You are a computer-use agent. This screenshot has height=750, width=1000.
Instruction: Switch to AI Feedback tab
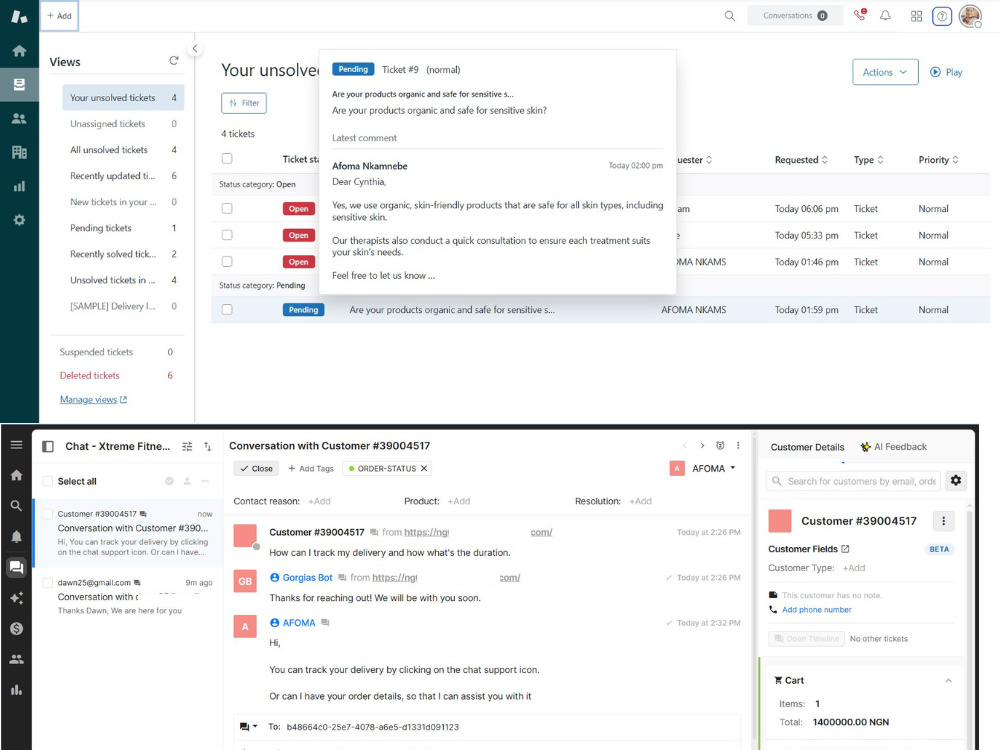pyautogui.click(x=893, y=447)
